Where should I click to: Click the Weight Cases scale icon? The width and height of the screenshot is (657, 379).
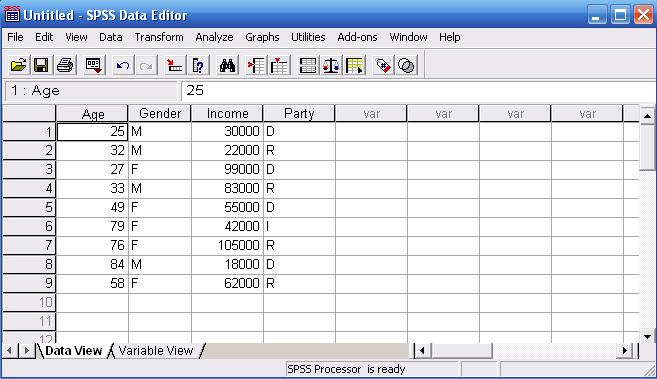331,65
